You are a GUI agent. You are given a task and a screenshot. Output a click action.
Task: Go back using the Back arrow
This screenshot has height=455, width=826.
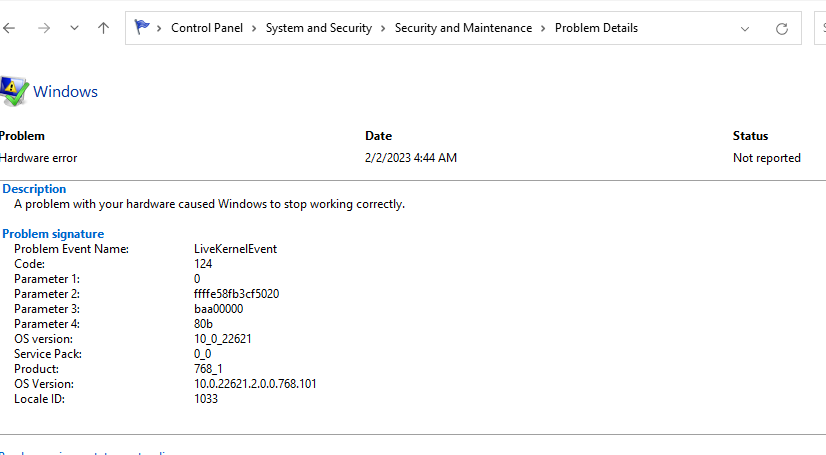[x=9, y=29]
